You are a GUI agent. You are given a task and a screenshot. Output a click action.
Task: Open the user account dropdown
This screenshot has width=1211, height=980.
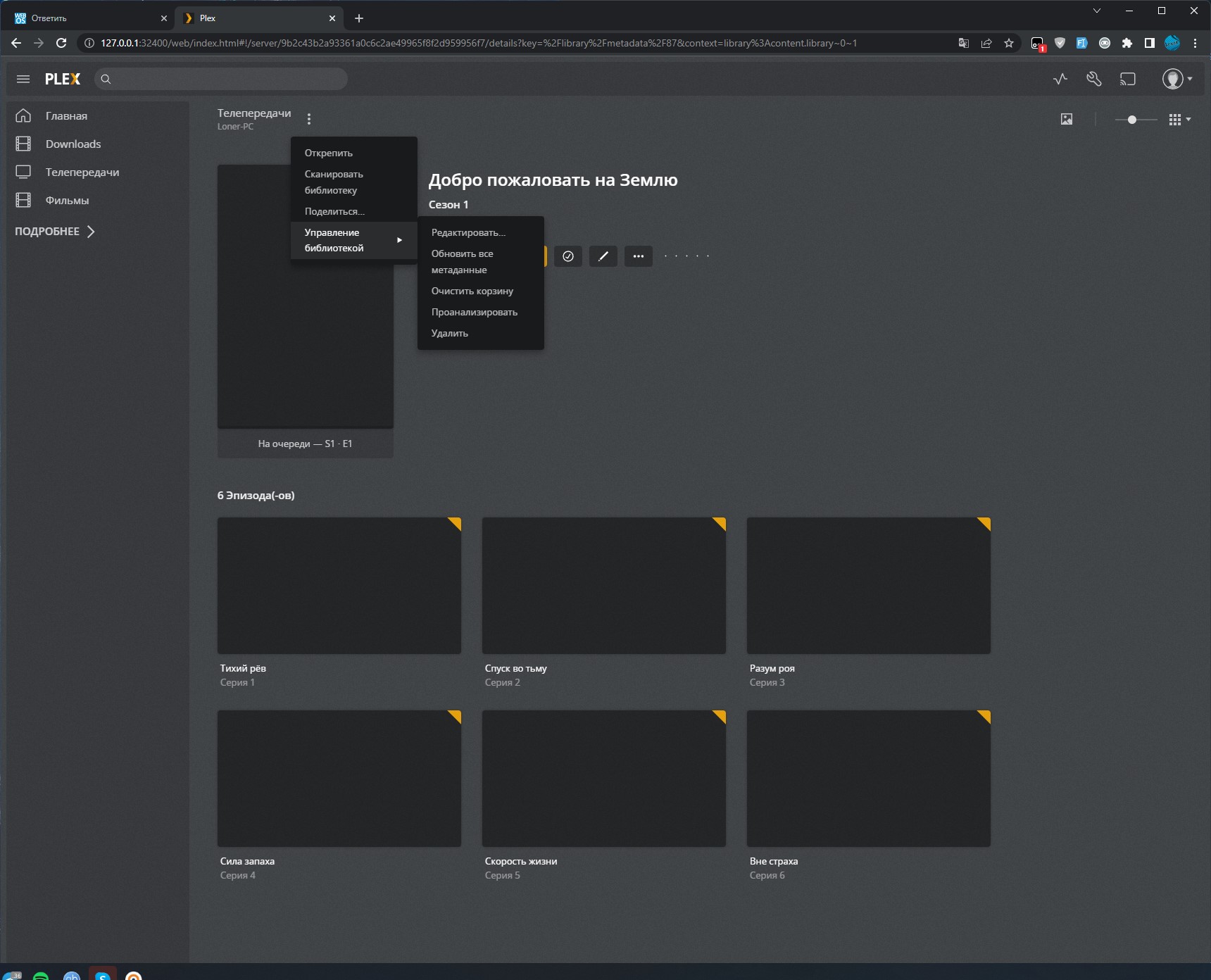(1177, 79)
